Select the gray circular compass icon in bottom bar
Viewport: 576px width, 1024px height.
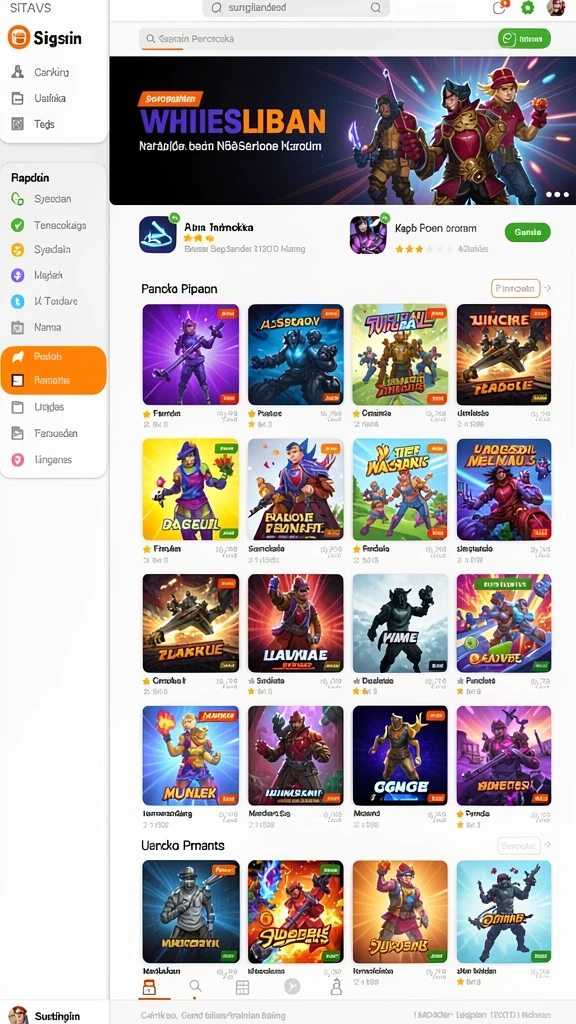click(x=292, y=987)
